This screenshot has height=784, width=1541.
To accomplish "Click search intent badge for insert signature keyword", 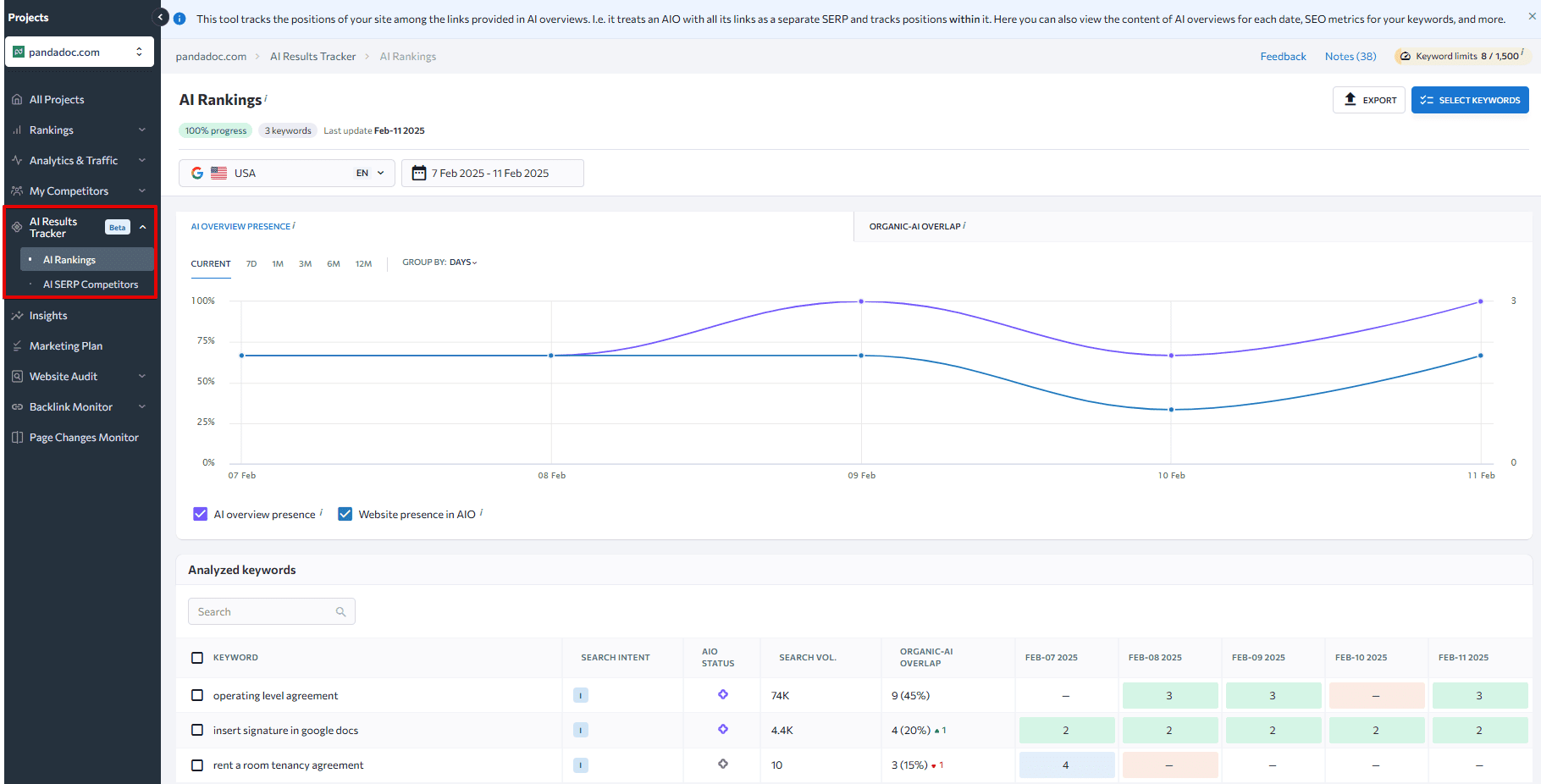I will (581, 730).
